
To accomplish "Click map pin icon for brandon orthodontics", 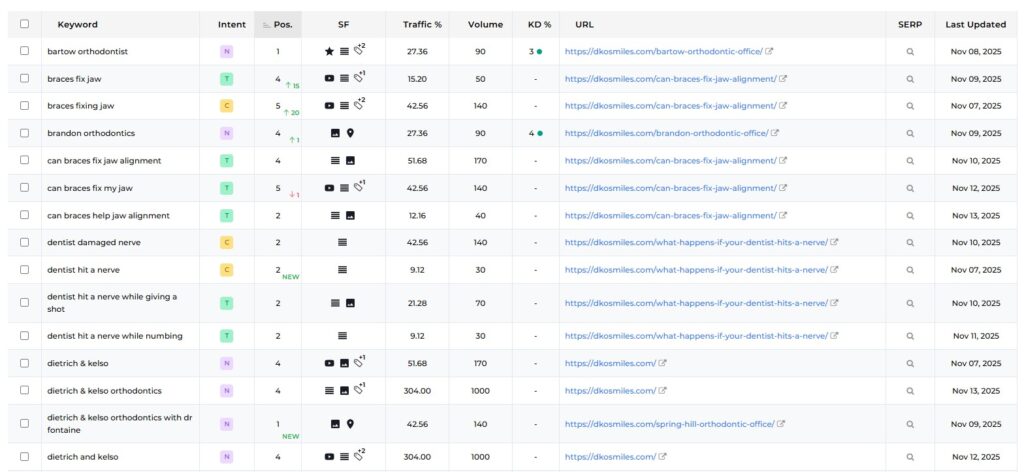I will pos(350,133).
